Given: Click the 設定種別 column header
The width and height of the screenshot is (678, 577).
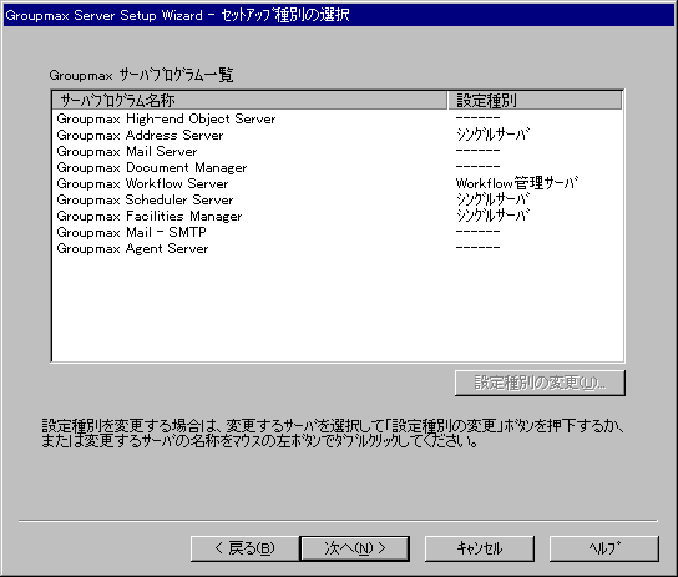Looking at the screenshot, I should click(x=535, y=100).
